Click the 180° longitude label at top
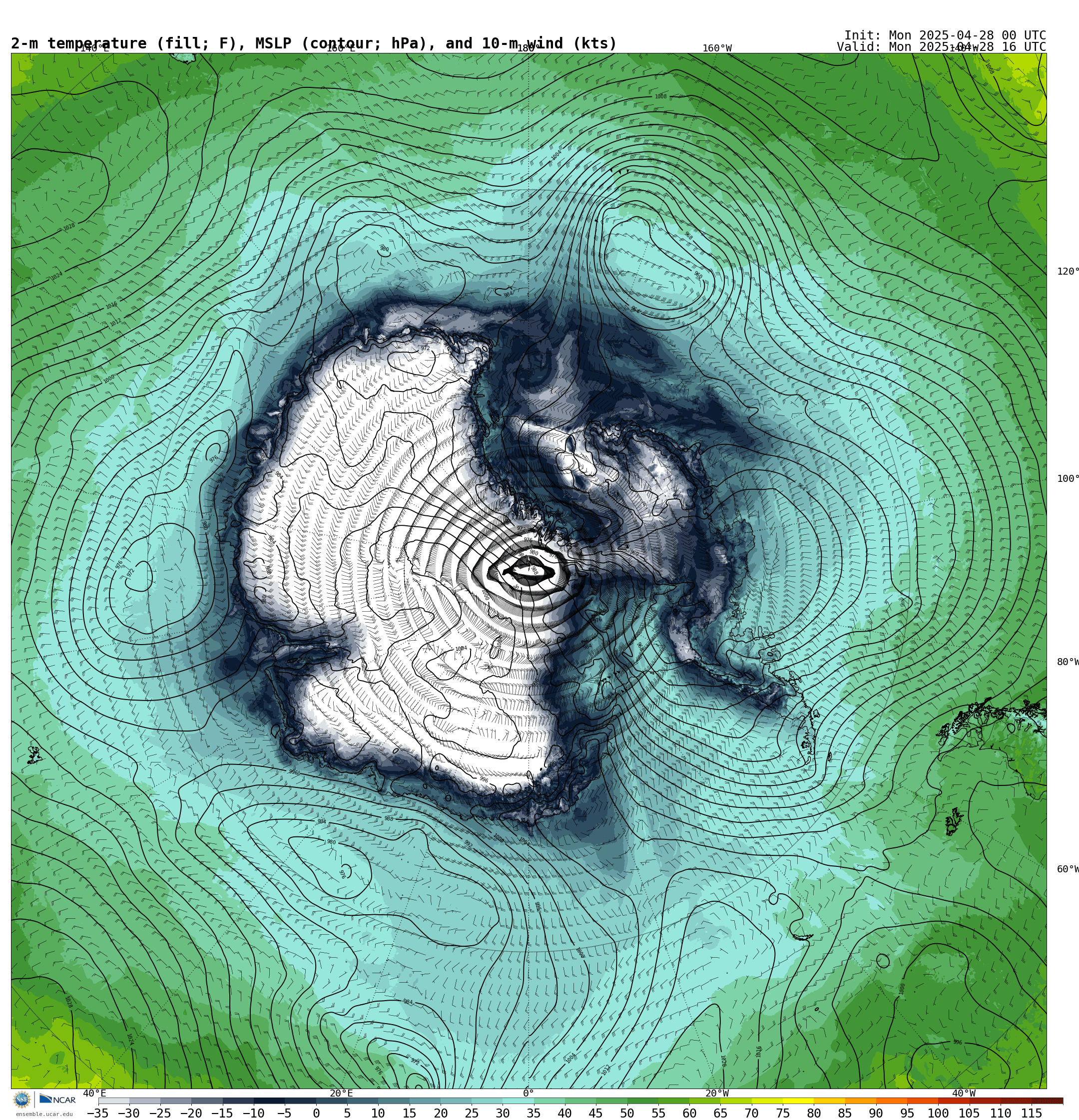The width and height of the screenshot is (1079, 1120). 529,48
